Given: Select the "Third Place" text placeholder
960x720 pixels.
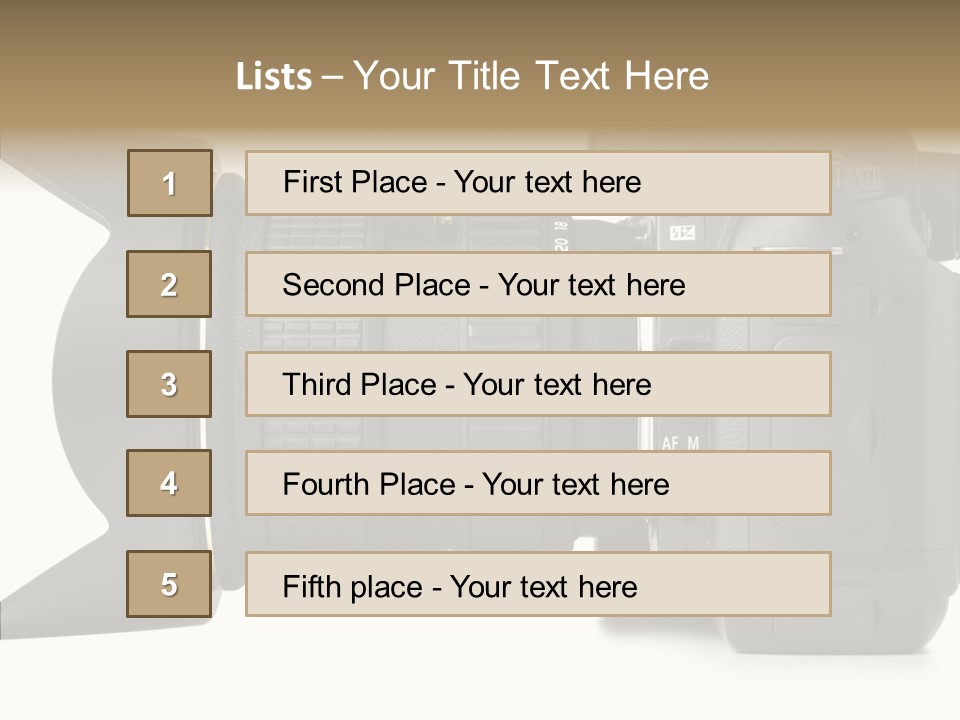Looking at the screenshot, I should (538, 384).
